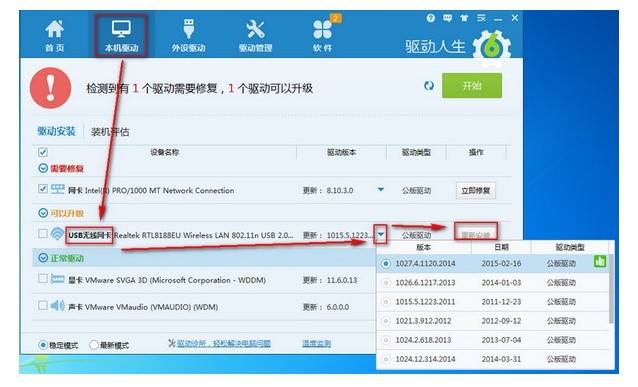
Task: Collapse the 正常驱动 section
Action: (43, 258)
